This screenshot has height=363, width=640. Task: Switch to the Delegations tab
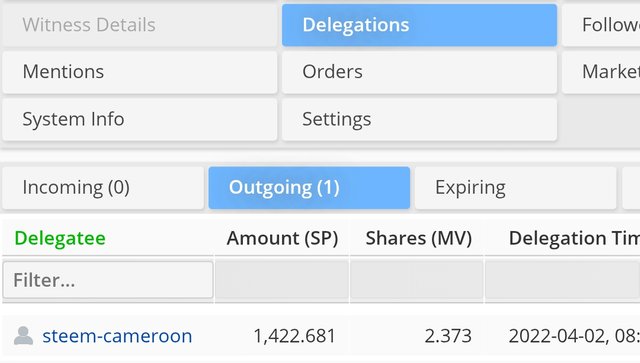point(419,25)
